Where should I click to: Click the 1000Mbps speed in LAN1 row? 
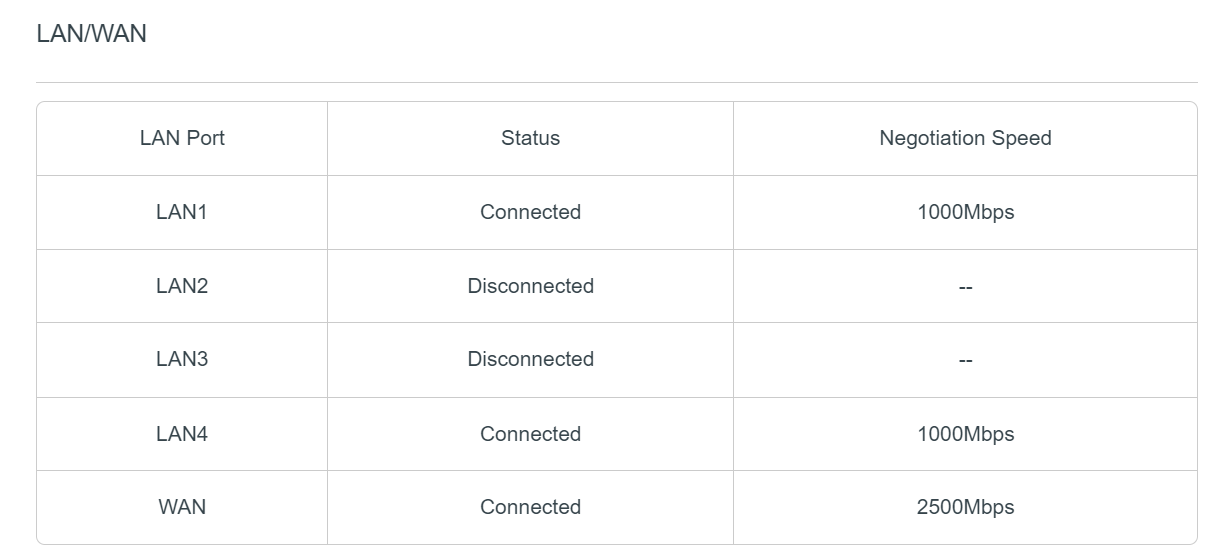[x=965, y=212]
